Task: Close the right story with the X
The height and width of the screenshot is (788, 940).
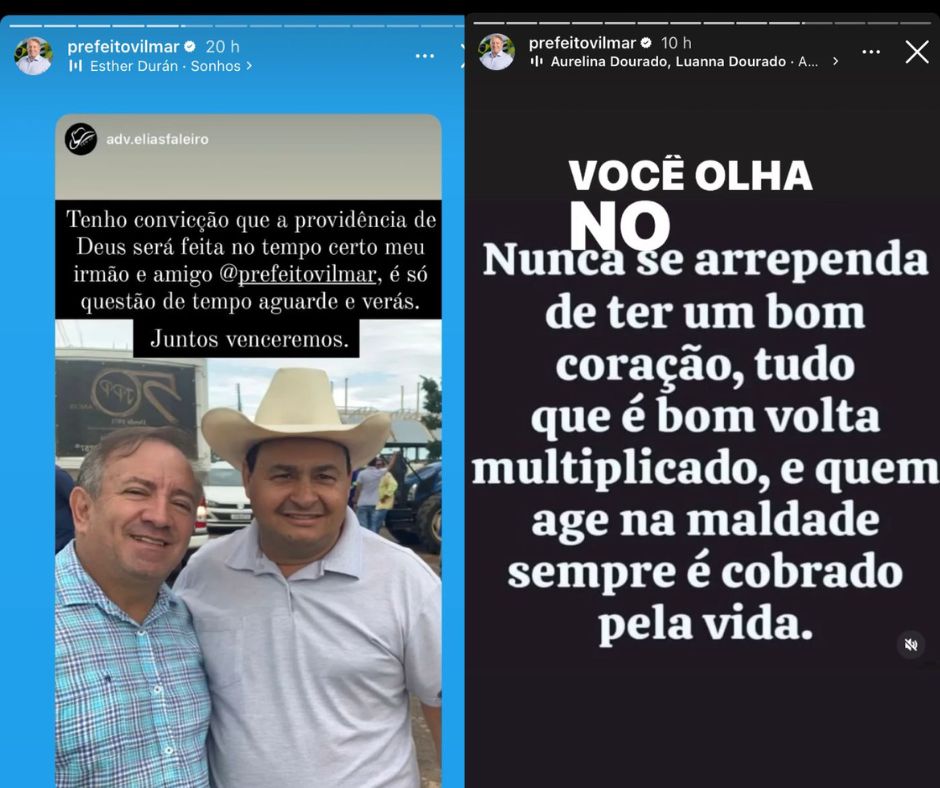Action: 917,52
